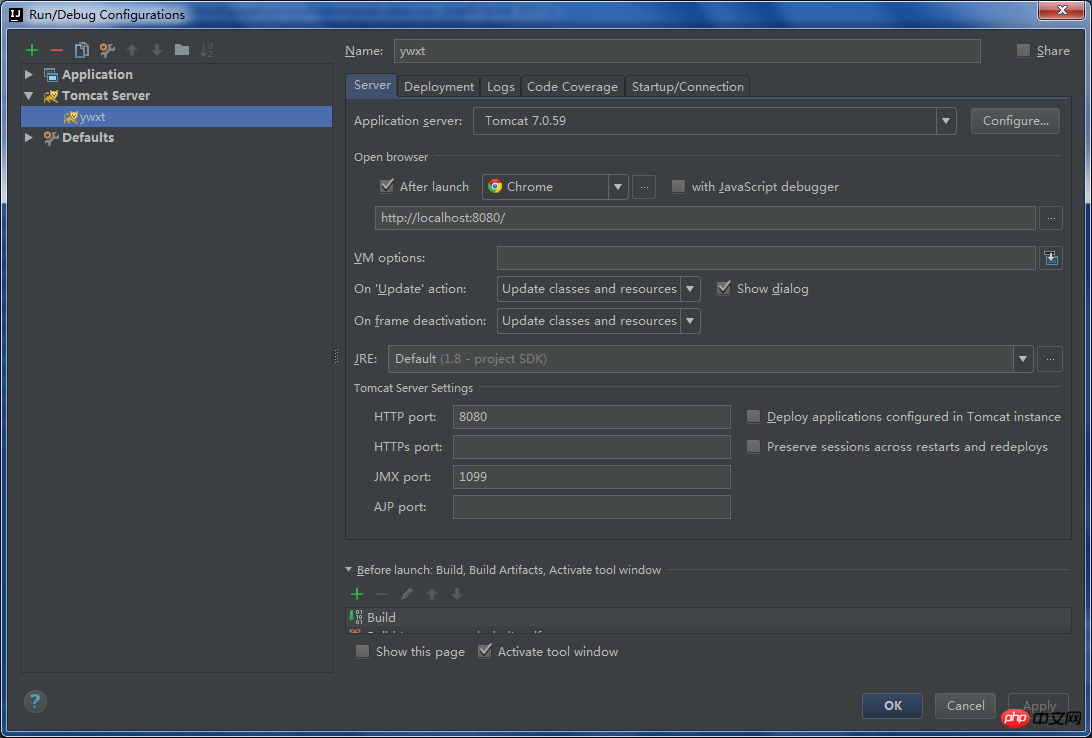
Task: Open the edit defaults wrench icon
Action: click(x=107, y=50)
